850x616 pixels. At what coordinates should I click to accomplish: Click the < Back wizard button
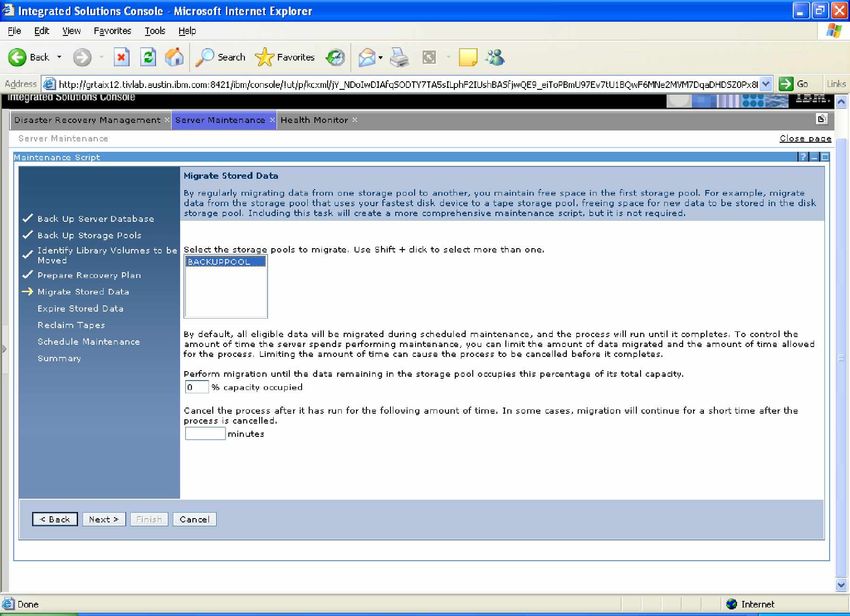point(55,519)
